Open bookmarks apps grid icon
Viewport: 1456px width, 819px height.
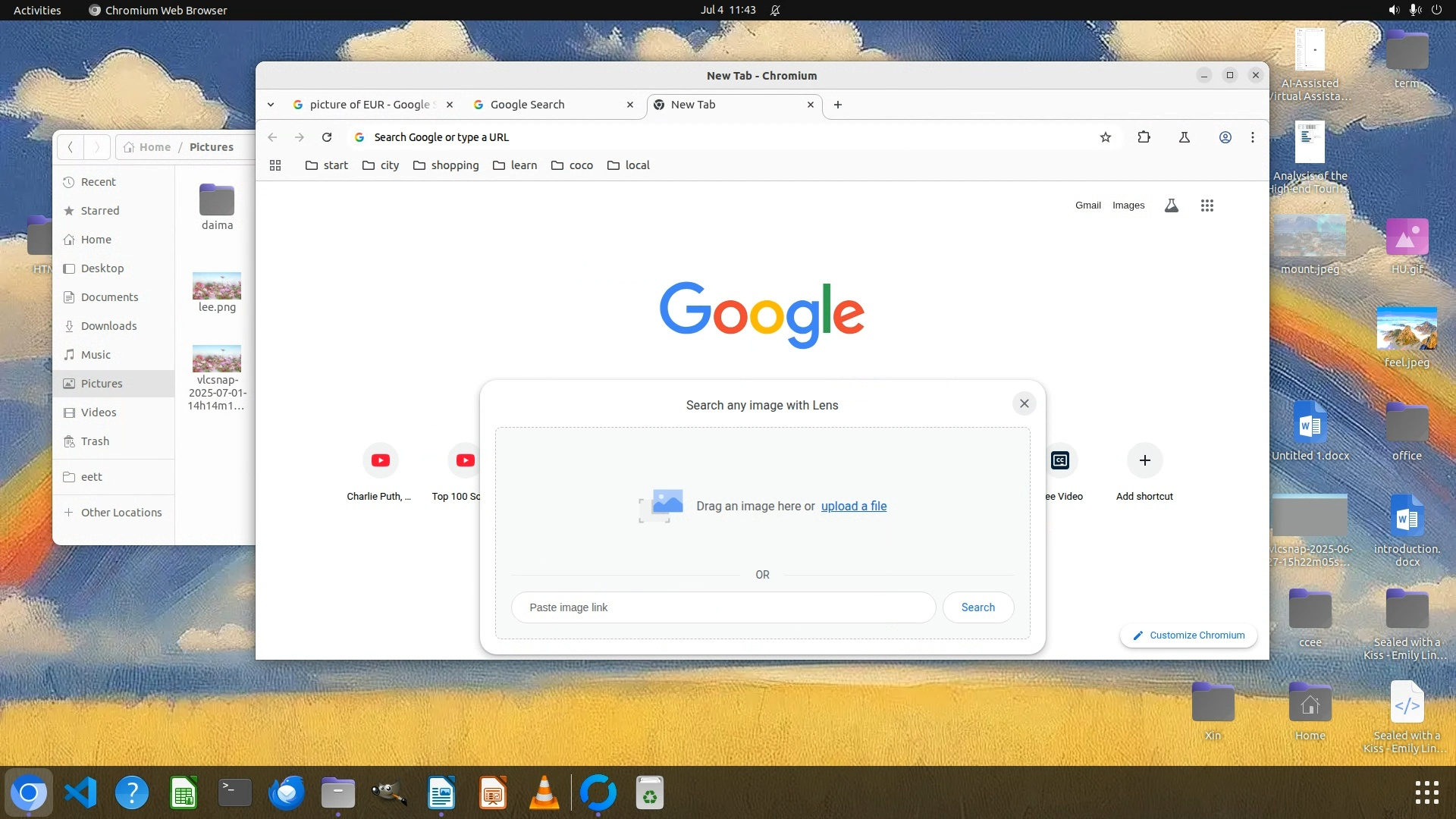click(275, 165)
